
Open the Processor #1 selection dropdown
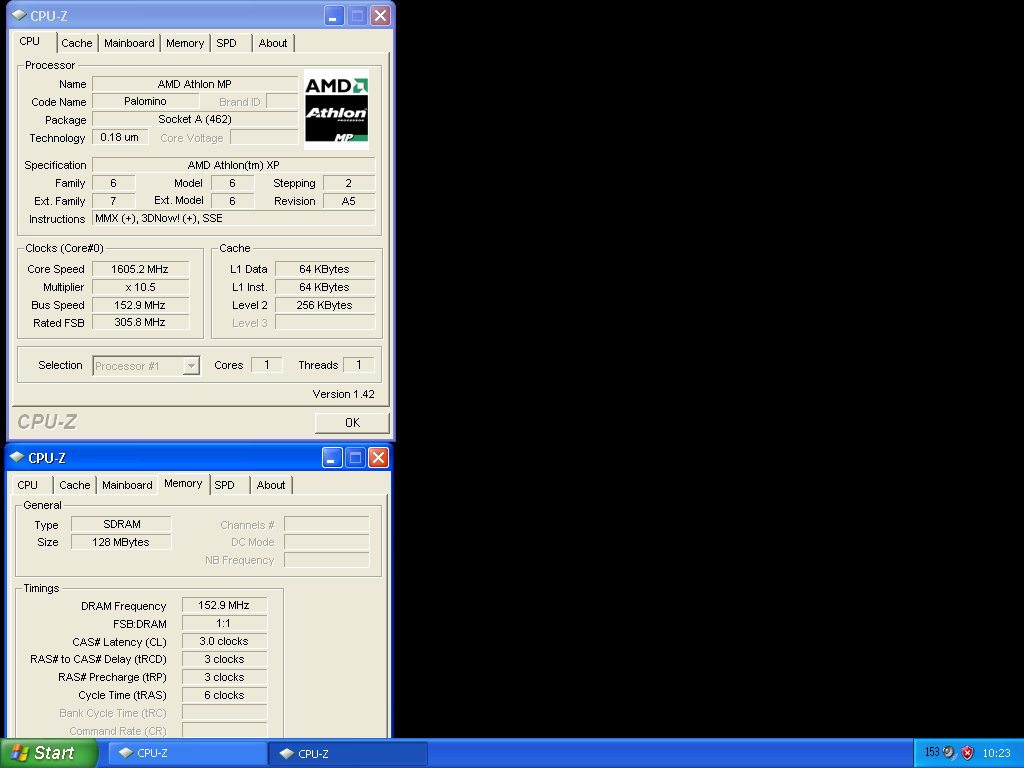coord(191,366)
